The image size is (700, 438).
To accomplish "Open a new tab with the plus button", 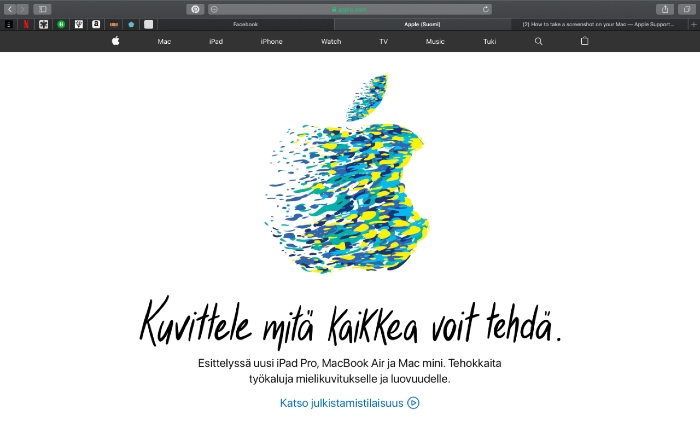I will (x=694, y=25).
